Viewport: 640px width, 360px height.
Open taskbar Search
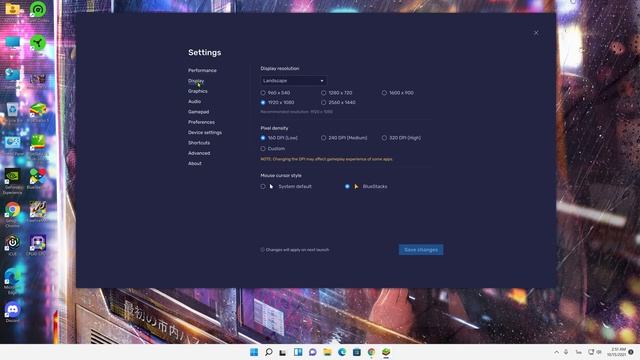269,352
